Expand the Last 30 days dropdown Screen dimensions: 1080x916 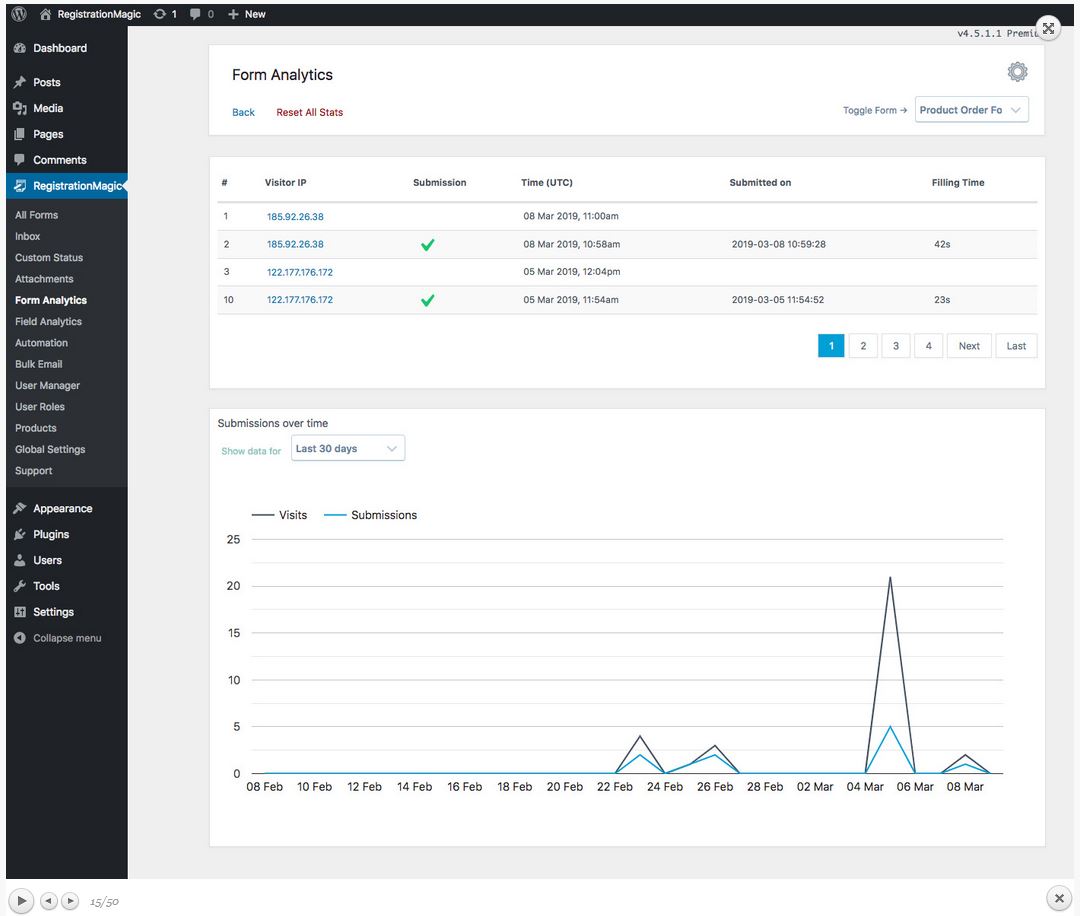click(x=348, y=449)
